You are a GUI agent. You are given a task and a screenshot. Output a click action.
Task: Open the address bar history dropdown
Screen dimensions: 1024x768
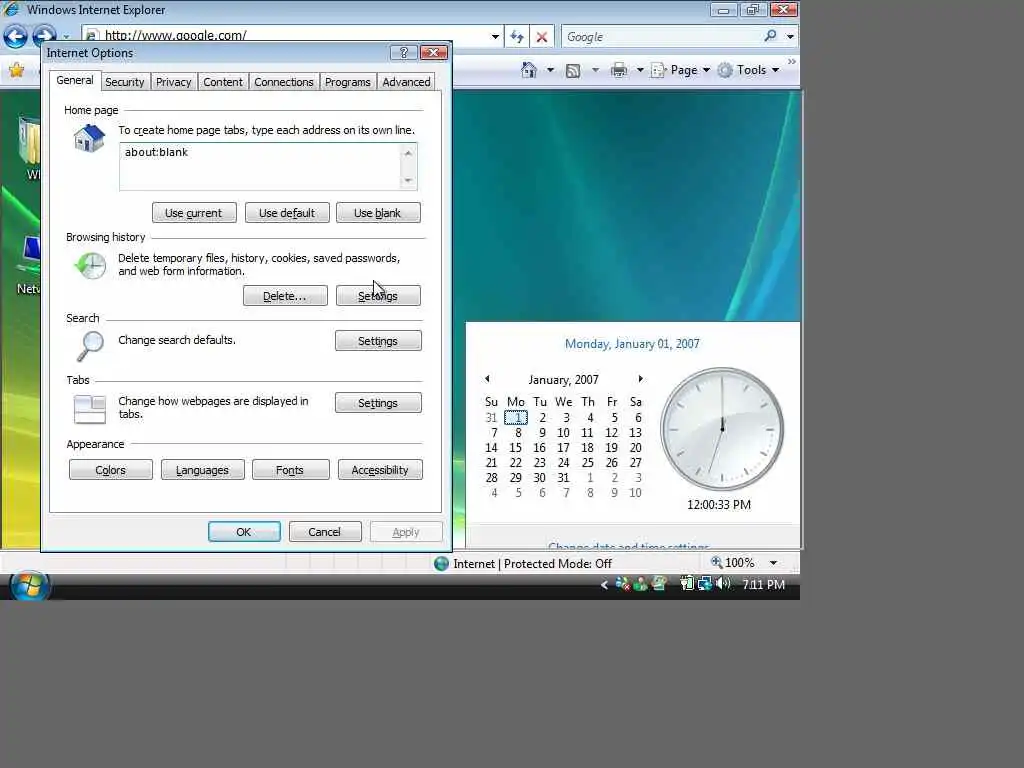click(495, 37)
